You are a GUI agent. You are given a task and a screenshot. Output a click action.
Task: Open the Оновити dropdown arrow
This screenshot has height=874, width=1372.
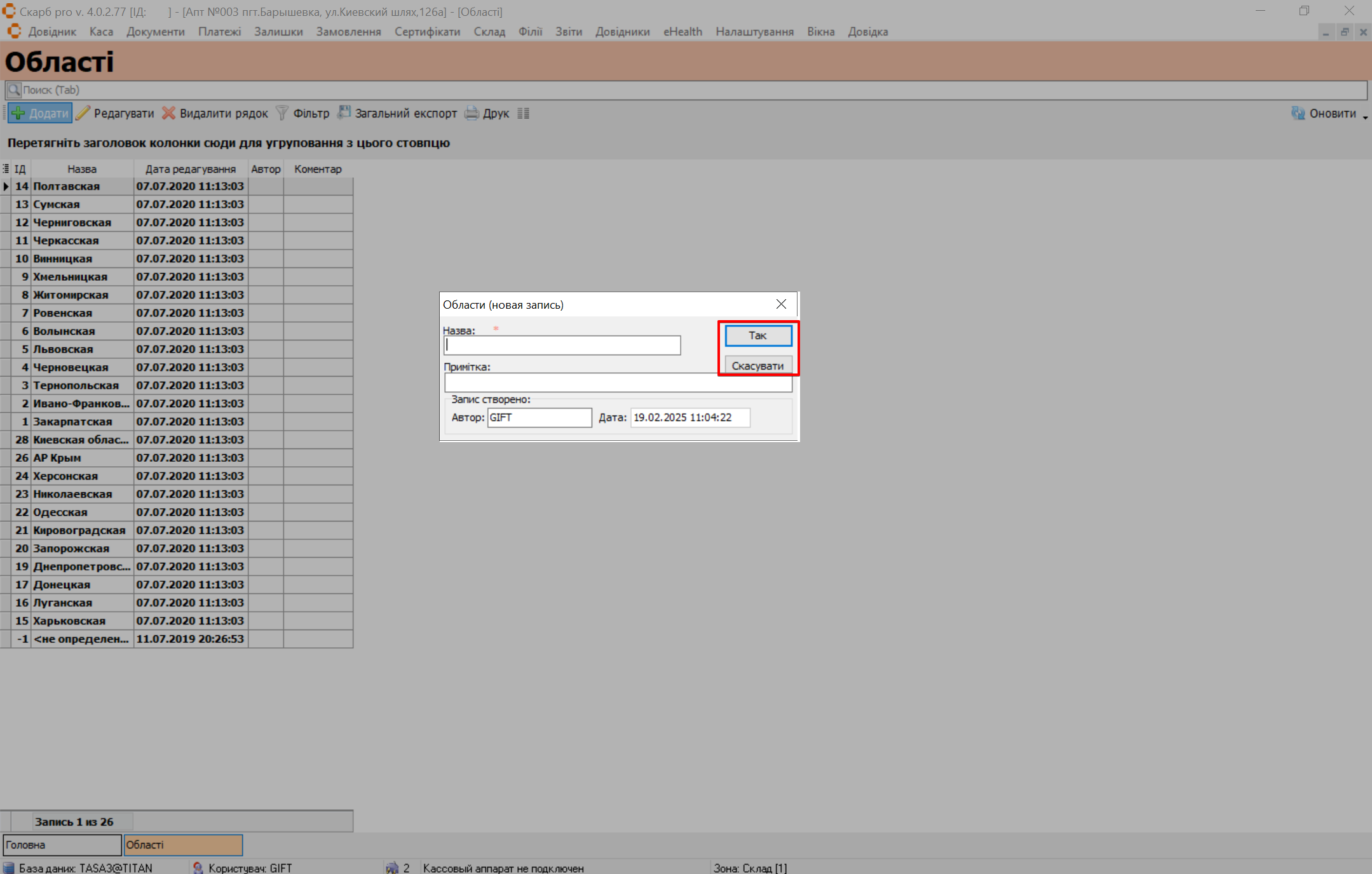coord(1365,117)
